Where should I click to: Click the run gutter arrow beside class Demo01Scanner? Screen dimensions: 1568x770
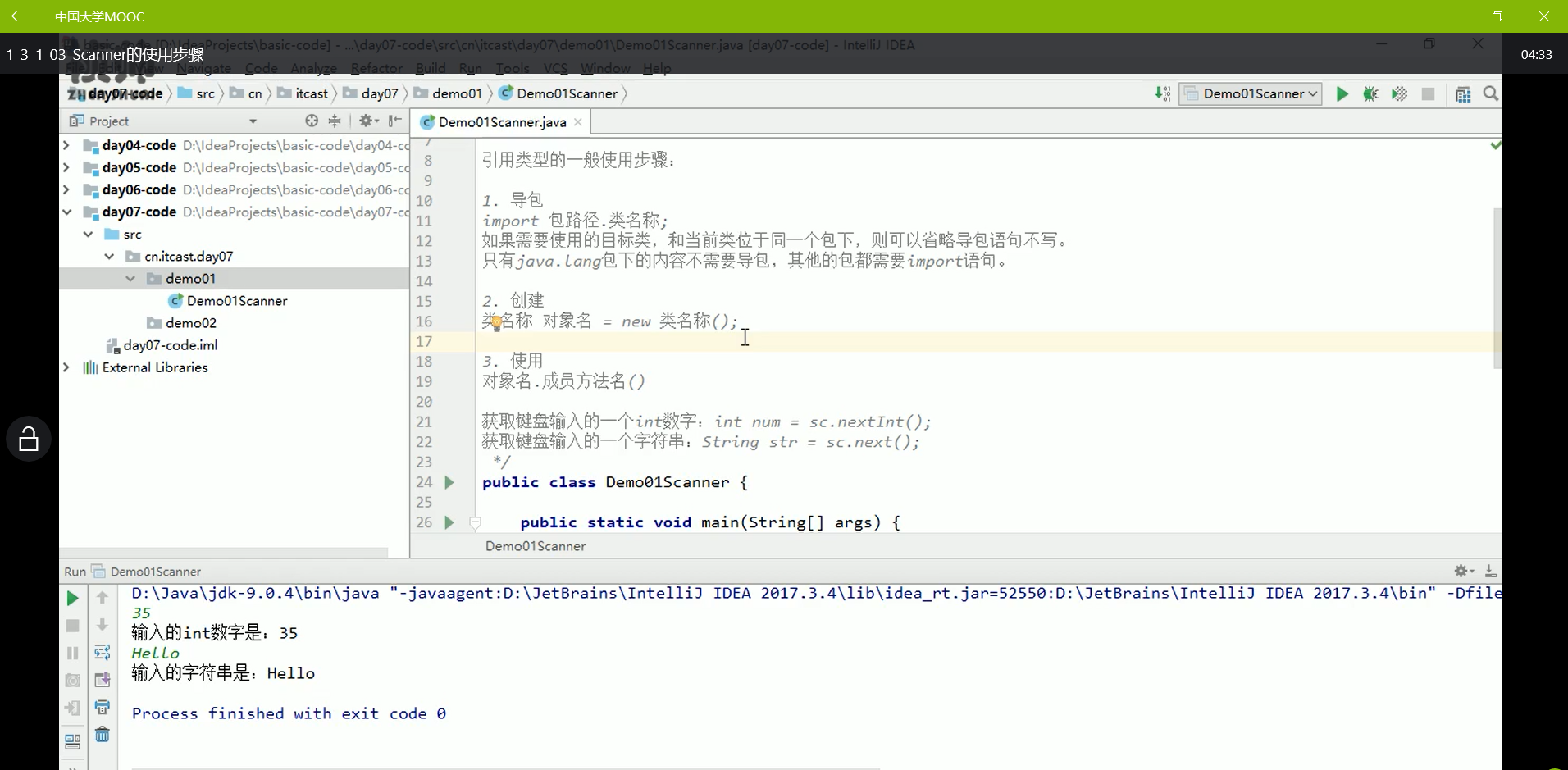449,482
